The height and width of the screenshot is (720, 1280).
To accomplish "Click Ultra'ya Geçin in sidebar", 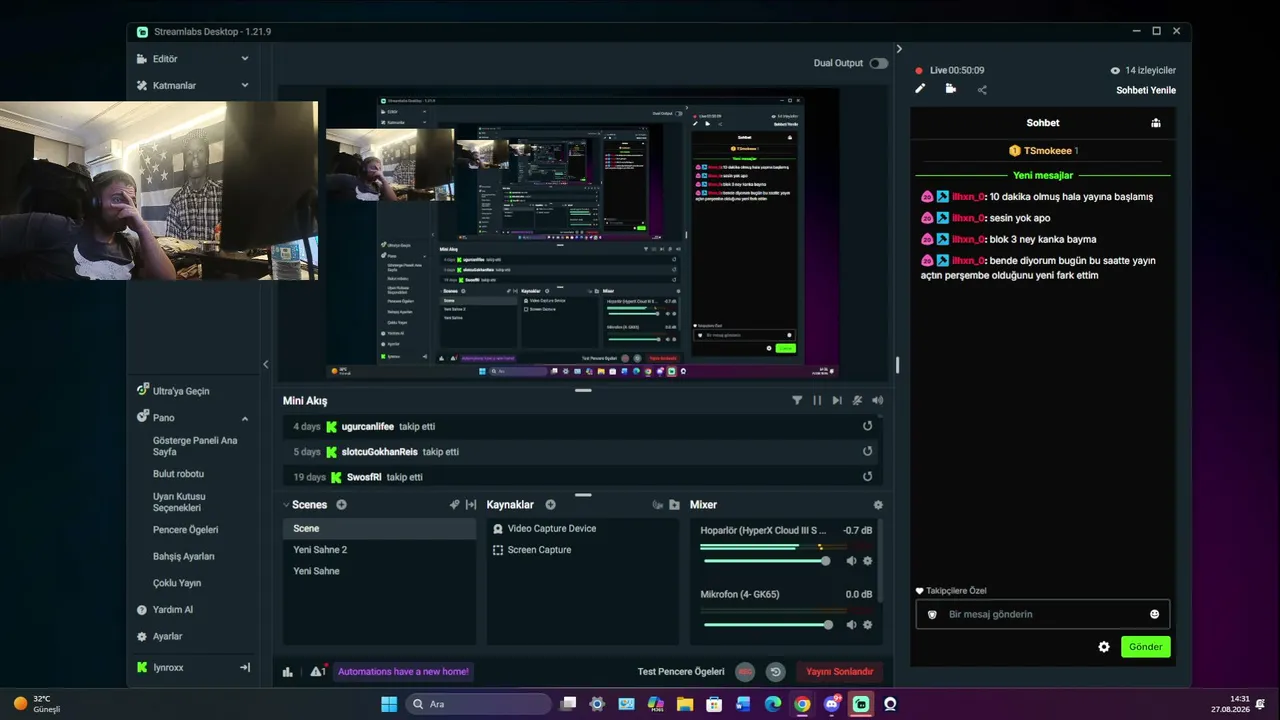I will pyautogui.click(x=180, y=391).
